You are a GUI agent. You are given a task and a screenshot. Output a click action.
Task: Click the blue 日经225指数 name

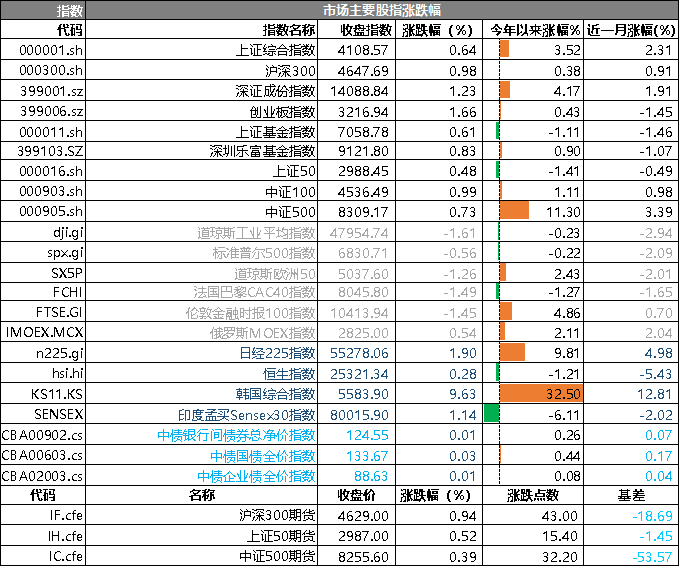(277, 353)
